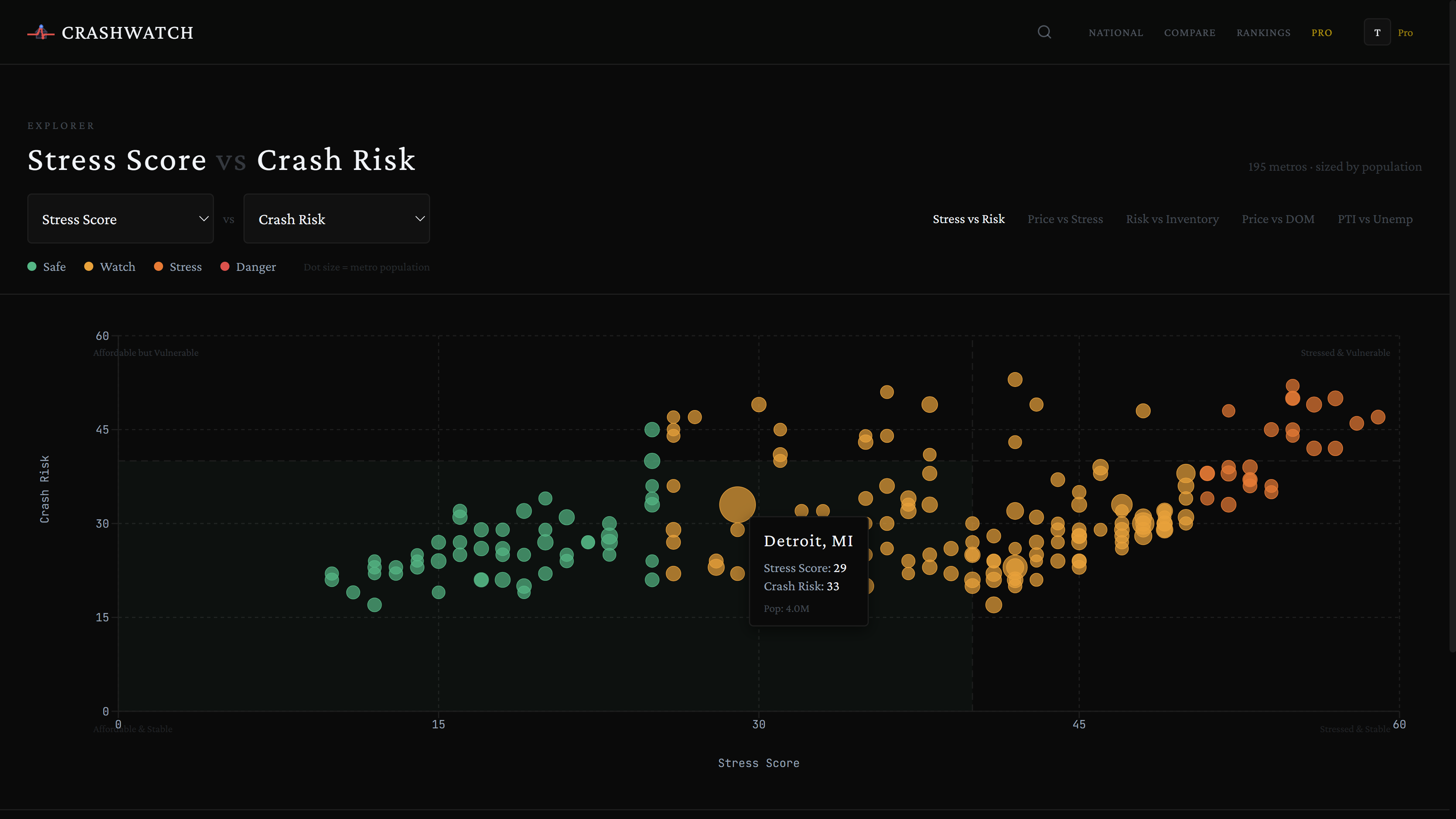The image size is (1456, 819).
Task: Toggle the Watch category in the legend
Action: (109, 266)
